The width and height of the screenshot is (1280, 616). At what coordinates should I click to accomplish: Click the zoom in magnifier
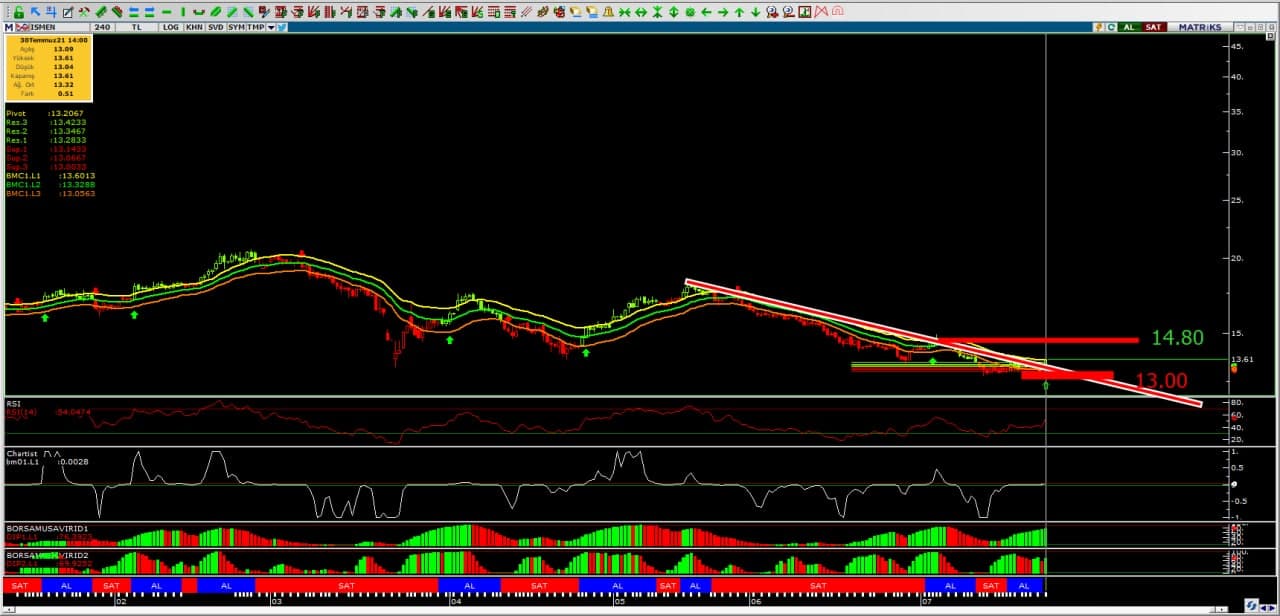[x=772, y=12]
